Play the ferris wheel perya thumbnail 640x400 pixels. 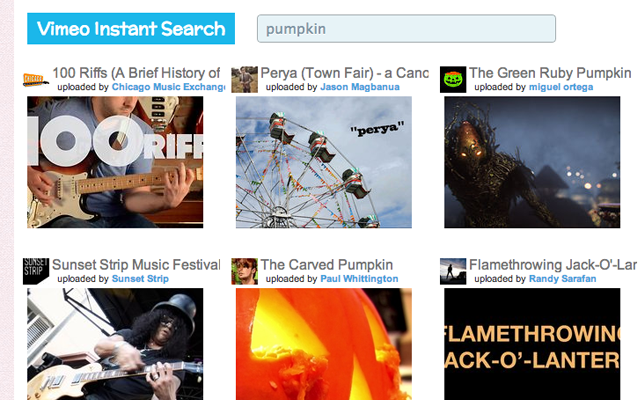point(323,162)
